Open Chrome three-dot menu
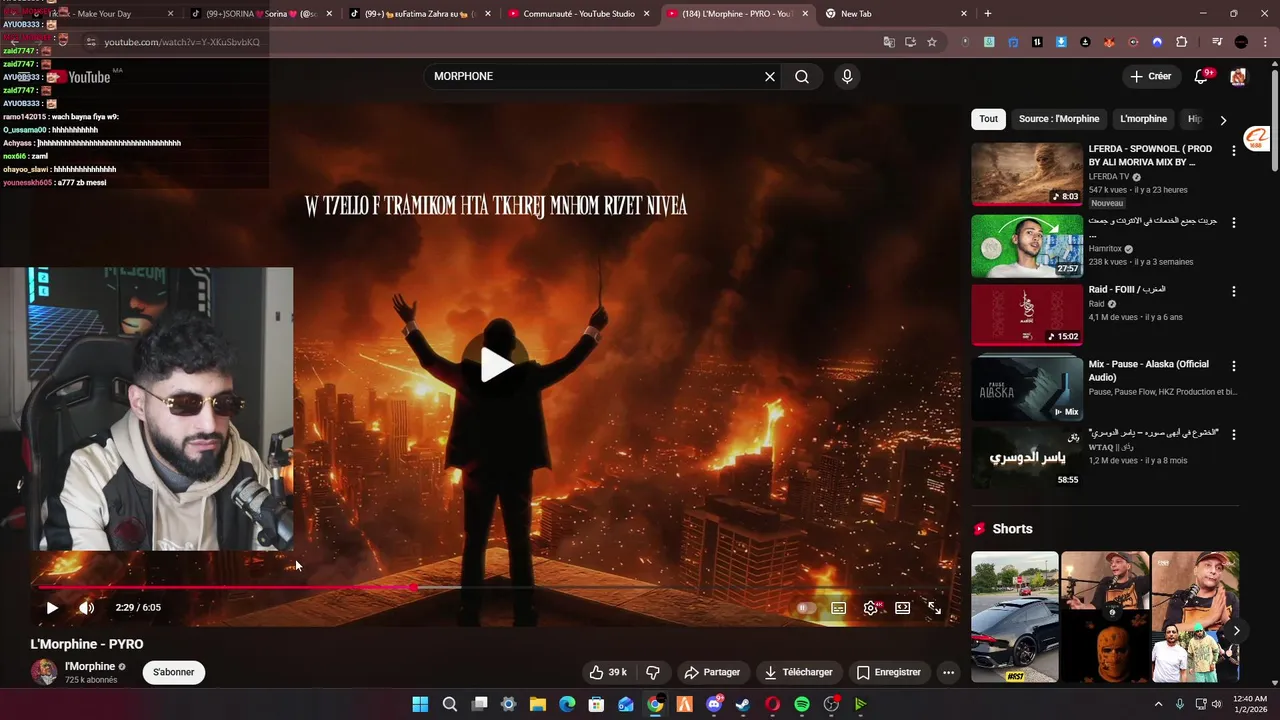The width and height of the screenshot is (1280, 720). click(x=1264, y=42)
